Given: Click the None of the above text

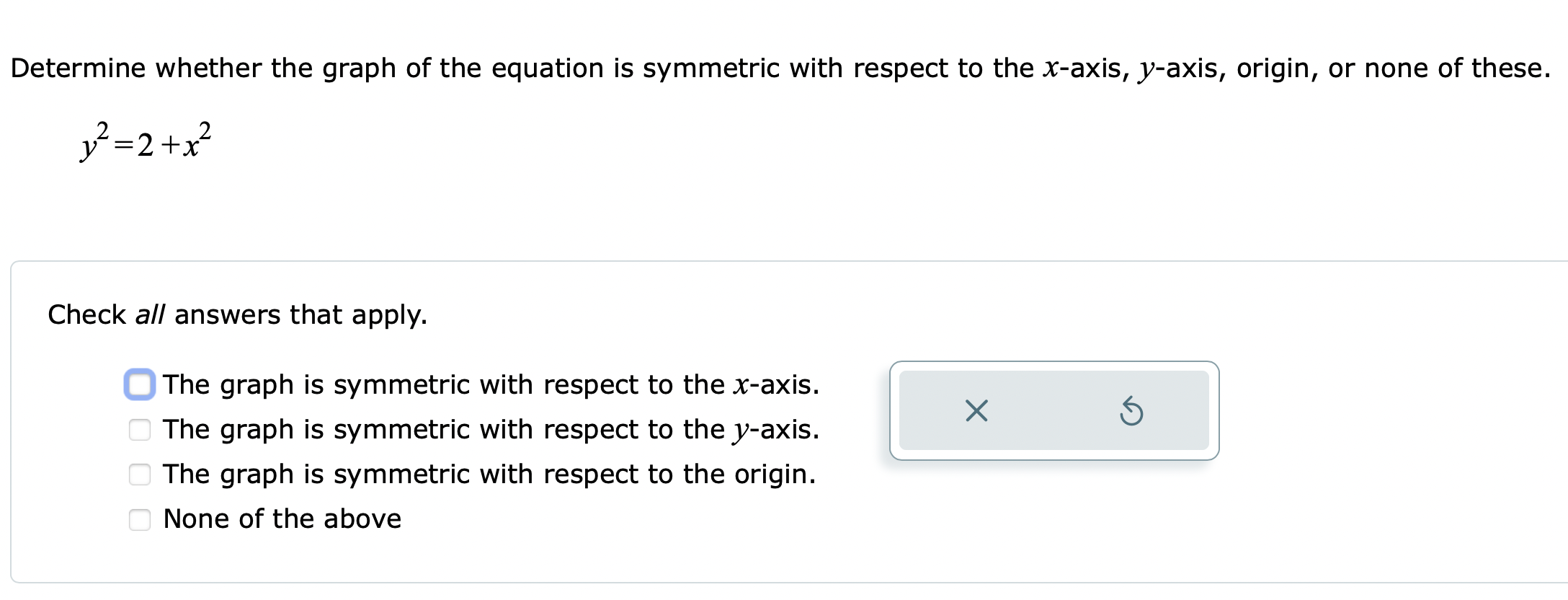Looking at the screenshot, I should [281, 519].
